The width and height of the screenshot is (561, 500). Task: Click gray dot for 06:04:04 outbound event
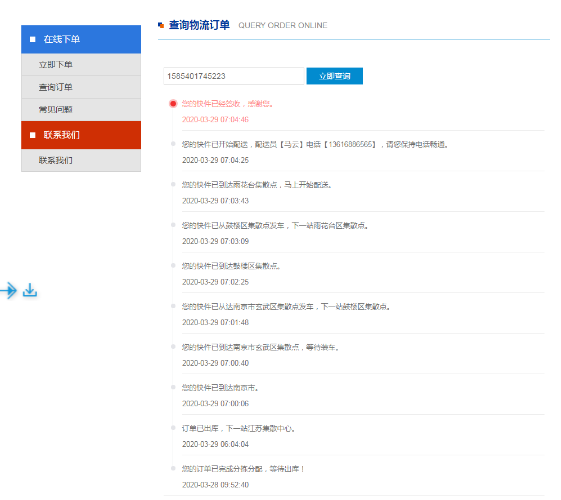pos(173,428)
